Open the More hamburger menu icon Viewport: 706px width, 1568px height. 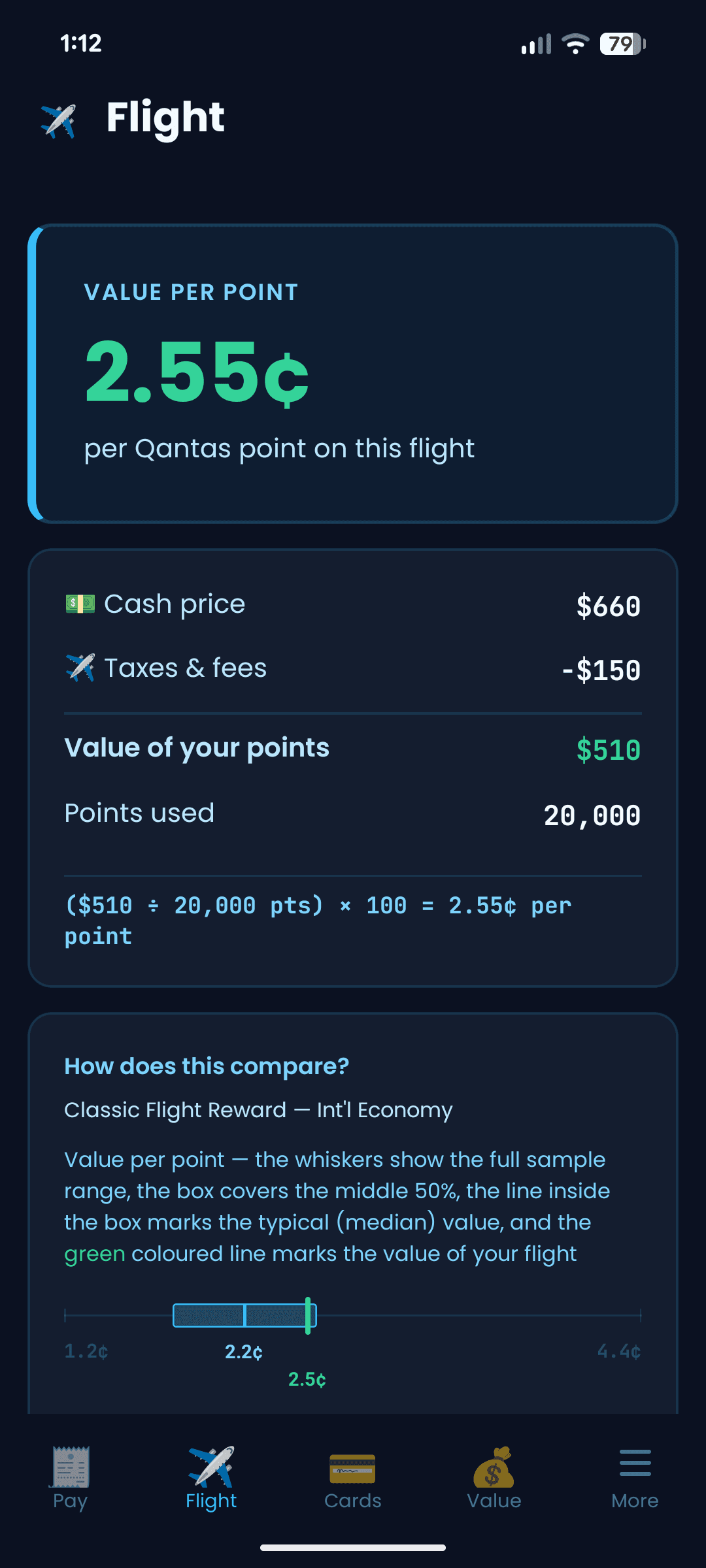point(635,1463)
